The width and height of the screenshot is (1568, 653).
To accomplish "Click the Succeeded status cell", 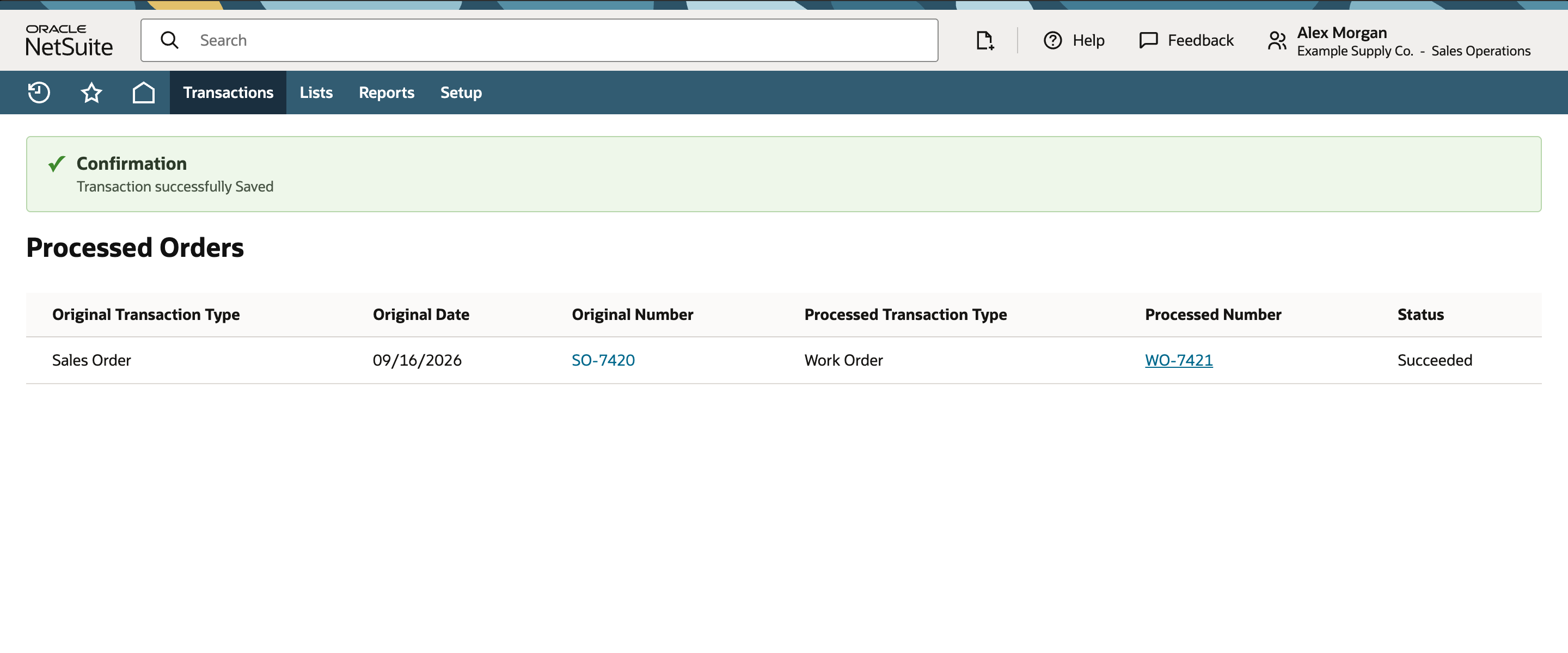I will (1434, 360).
